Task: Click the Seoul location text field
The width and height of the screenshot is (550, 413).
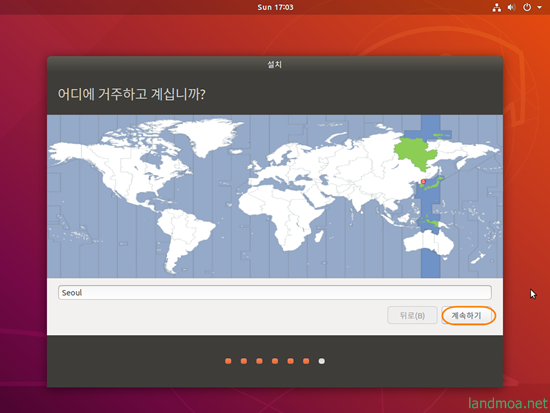Action: pyautogui.click(x=275, y=292)
